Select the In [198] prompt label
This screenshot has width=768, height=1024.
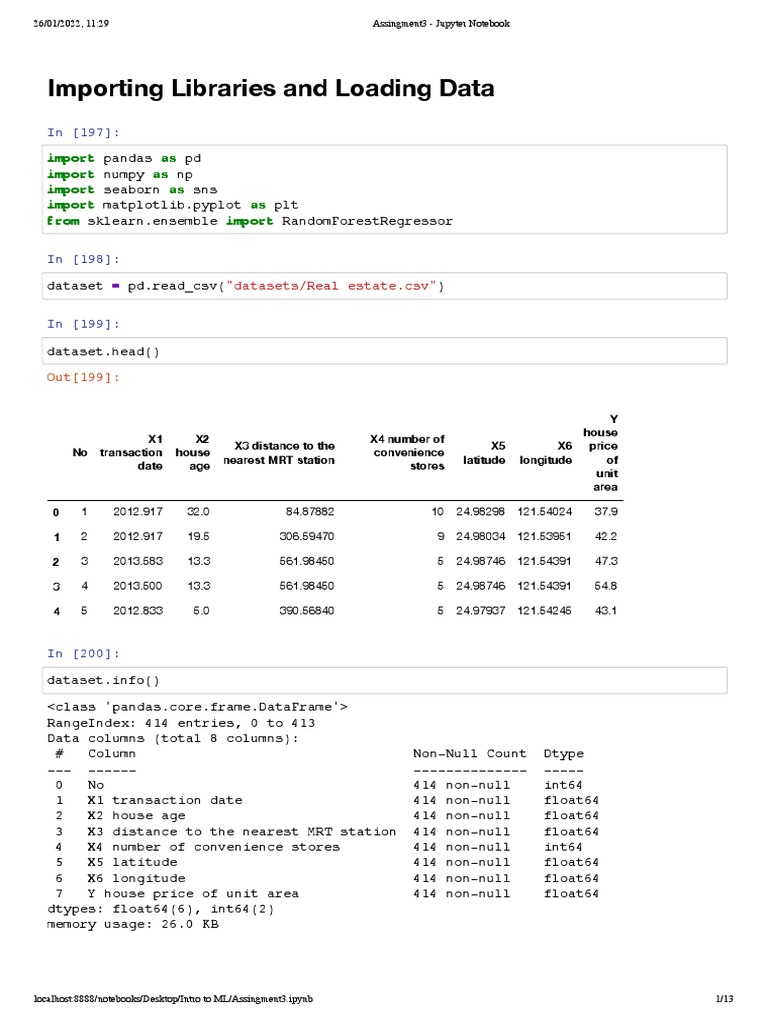pos(83,259)
